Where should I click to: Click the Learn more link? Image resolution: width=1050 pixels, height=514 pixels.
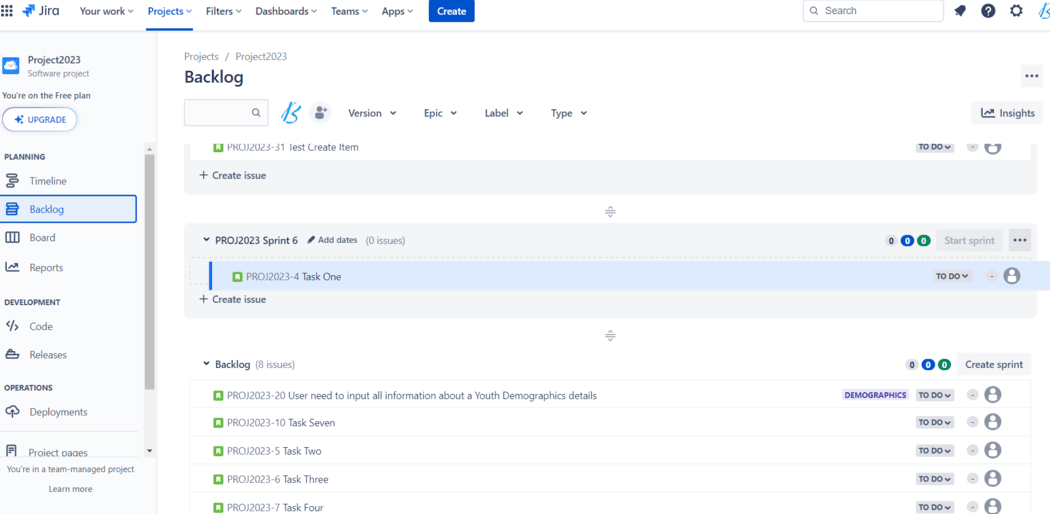pos(70,489)
